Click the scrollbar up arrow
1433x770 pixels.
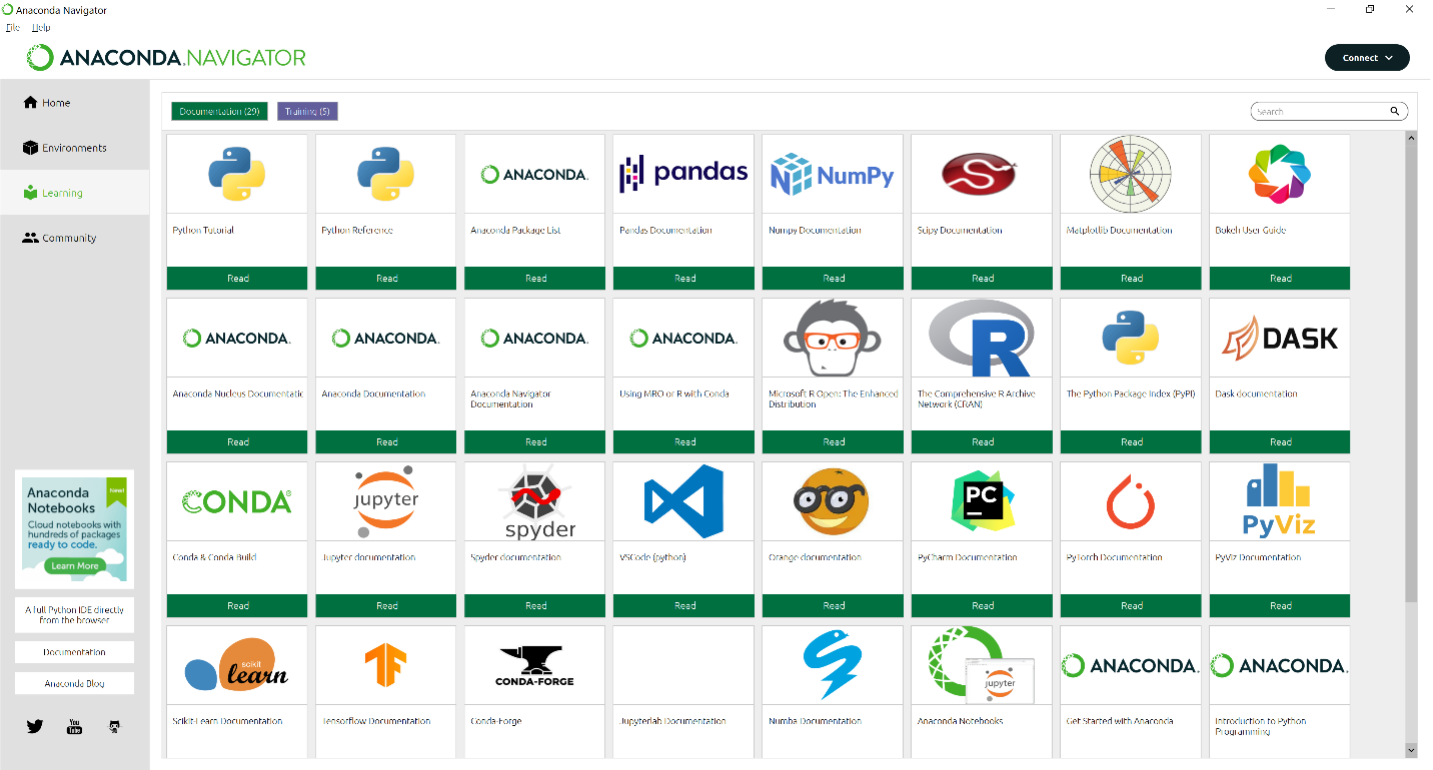[x=1411, y=137]
